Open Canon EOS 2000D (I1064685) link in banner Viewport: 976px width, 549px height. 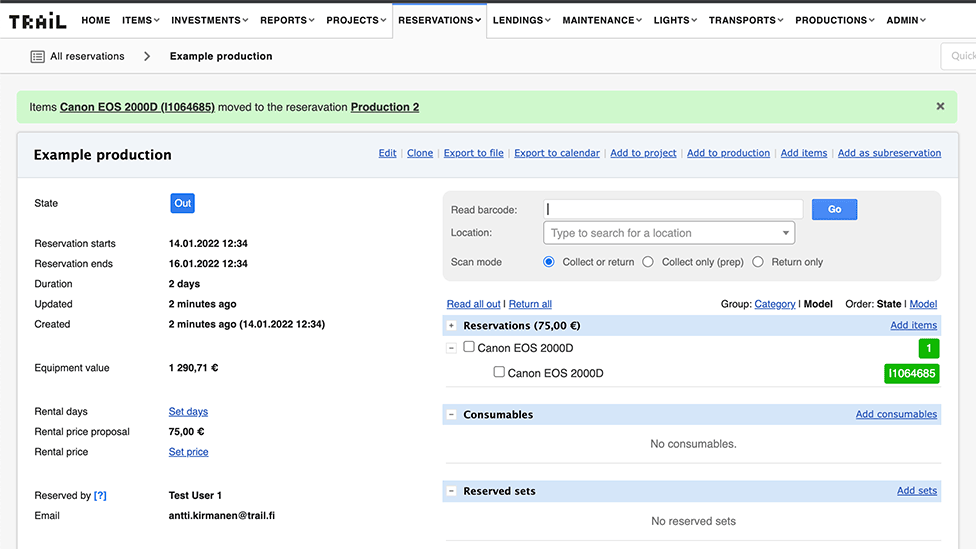coord(137,107)
